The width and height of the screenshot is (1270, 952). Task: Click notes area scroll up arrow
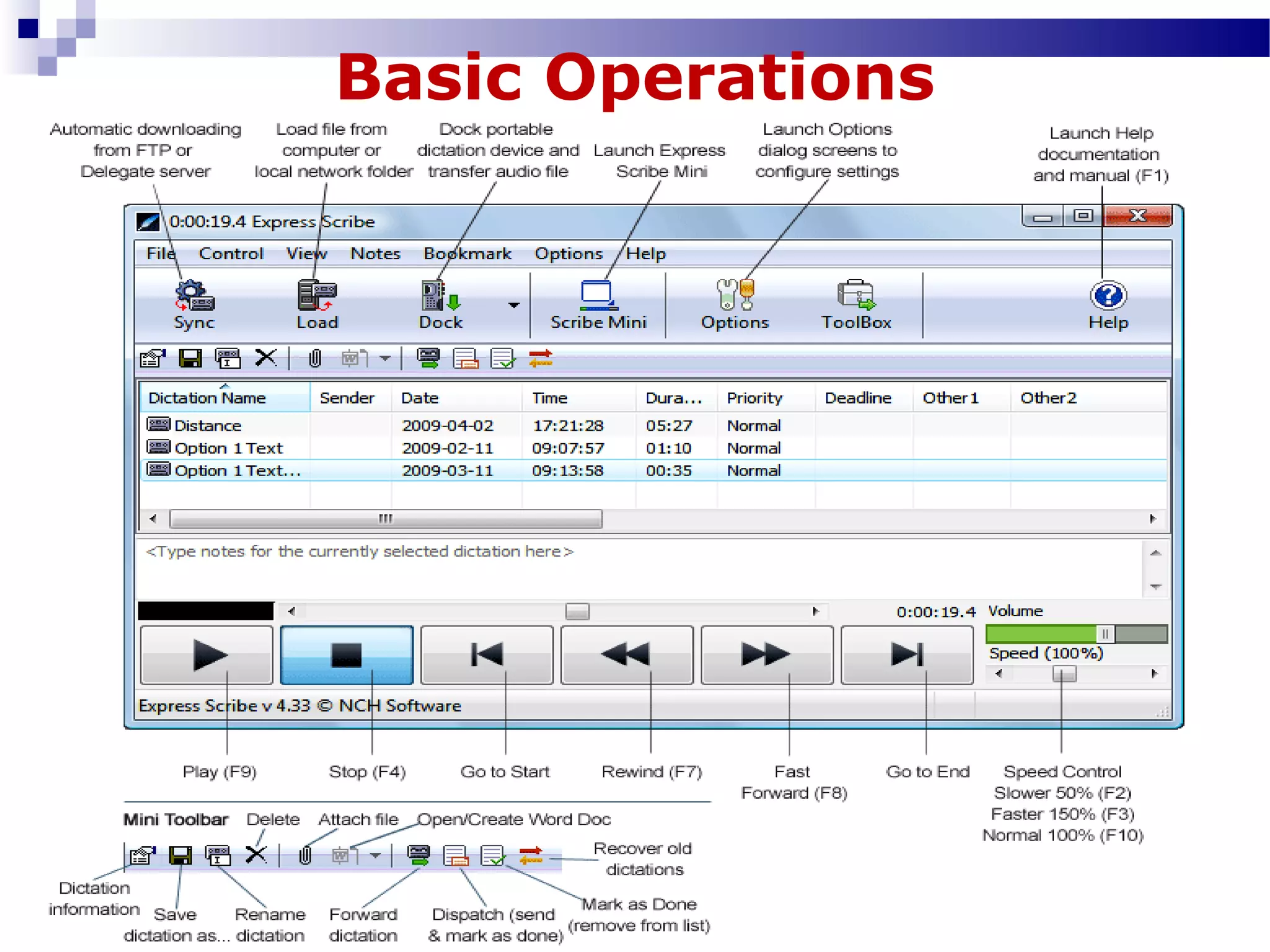(x=1155, y=553)
